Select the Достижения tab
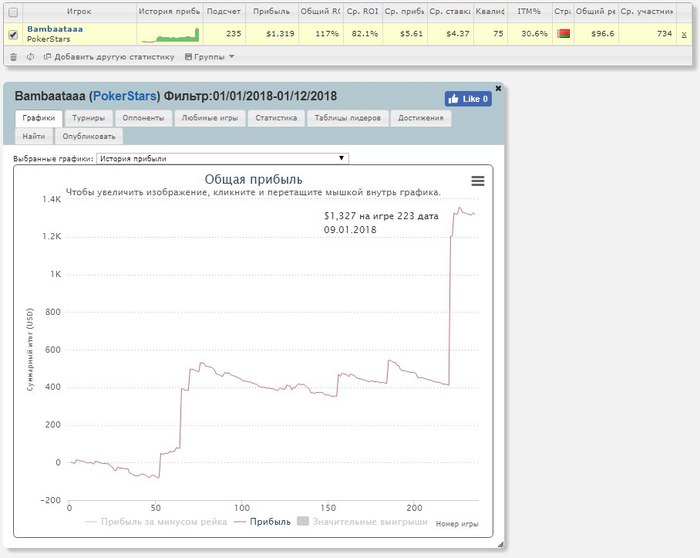Screen dimensions: 700x558 click(x=421, y=118)
